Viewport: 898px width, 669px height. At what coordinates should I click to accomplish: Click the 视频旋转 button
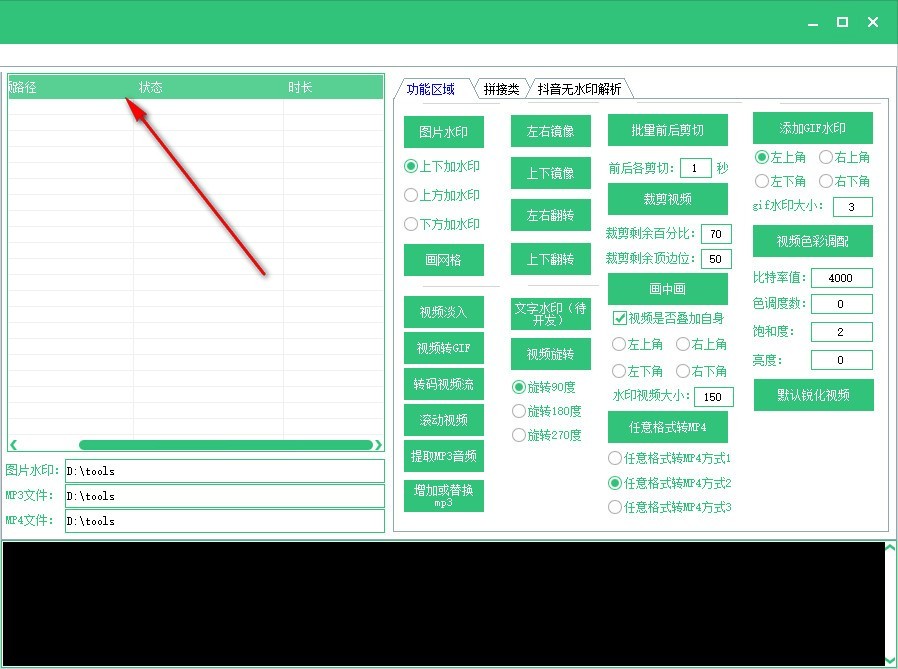[x=550, y=354]
